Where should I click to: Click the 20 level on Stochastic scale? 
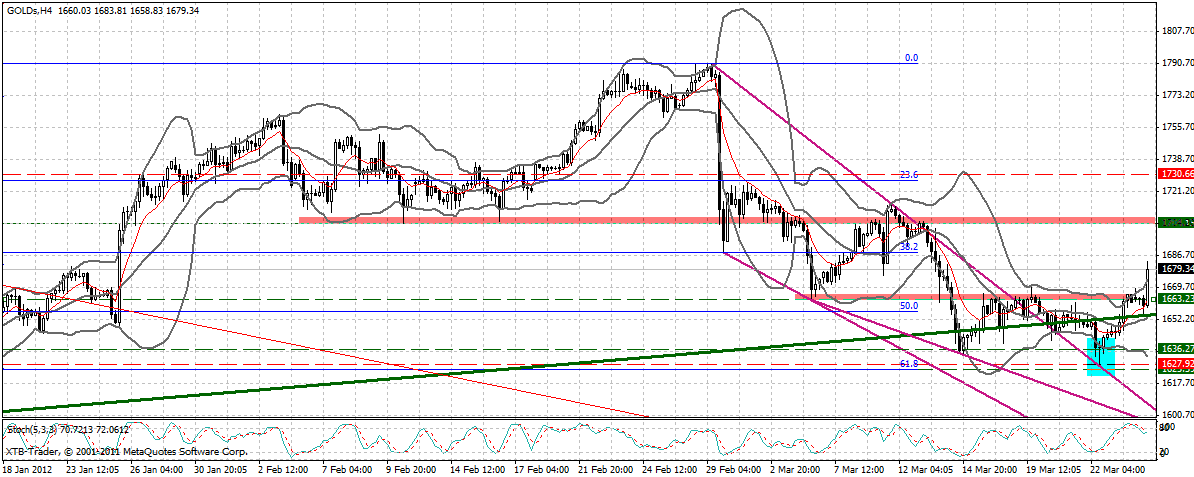tap(1165, 453)
